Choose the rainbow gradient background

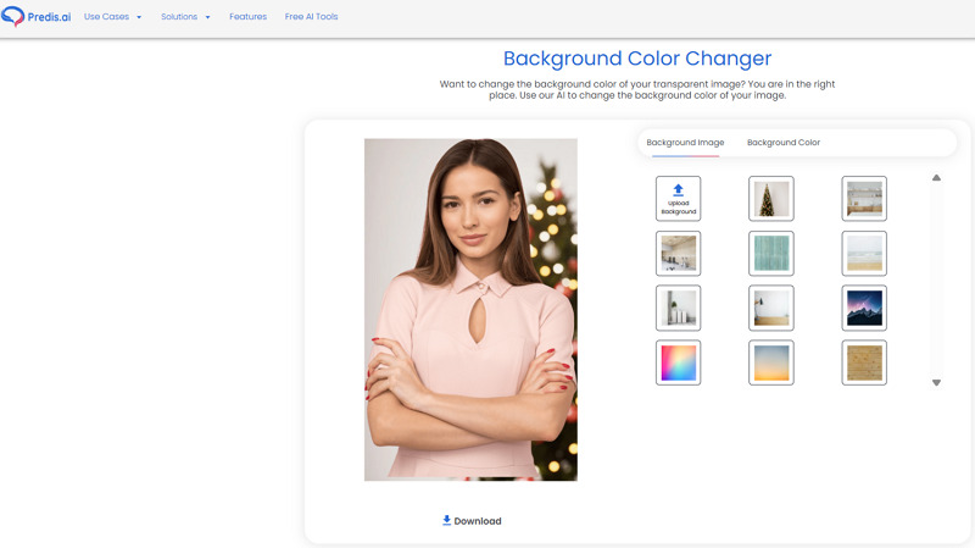pyautogui.click(x=678, y=362)
